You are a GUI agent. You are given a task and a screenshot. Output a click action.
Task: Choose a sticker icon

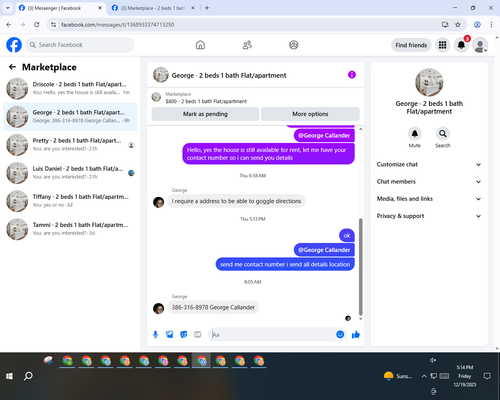[x=184, y=334]
